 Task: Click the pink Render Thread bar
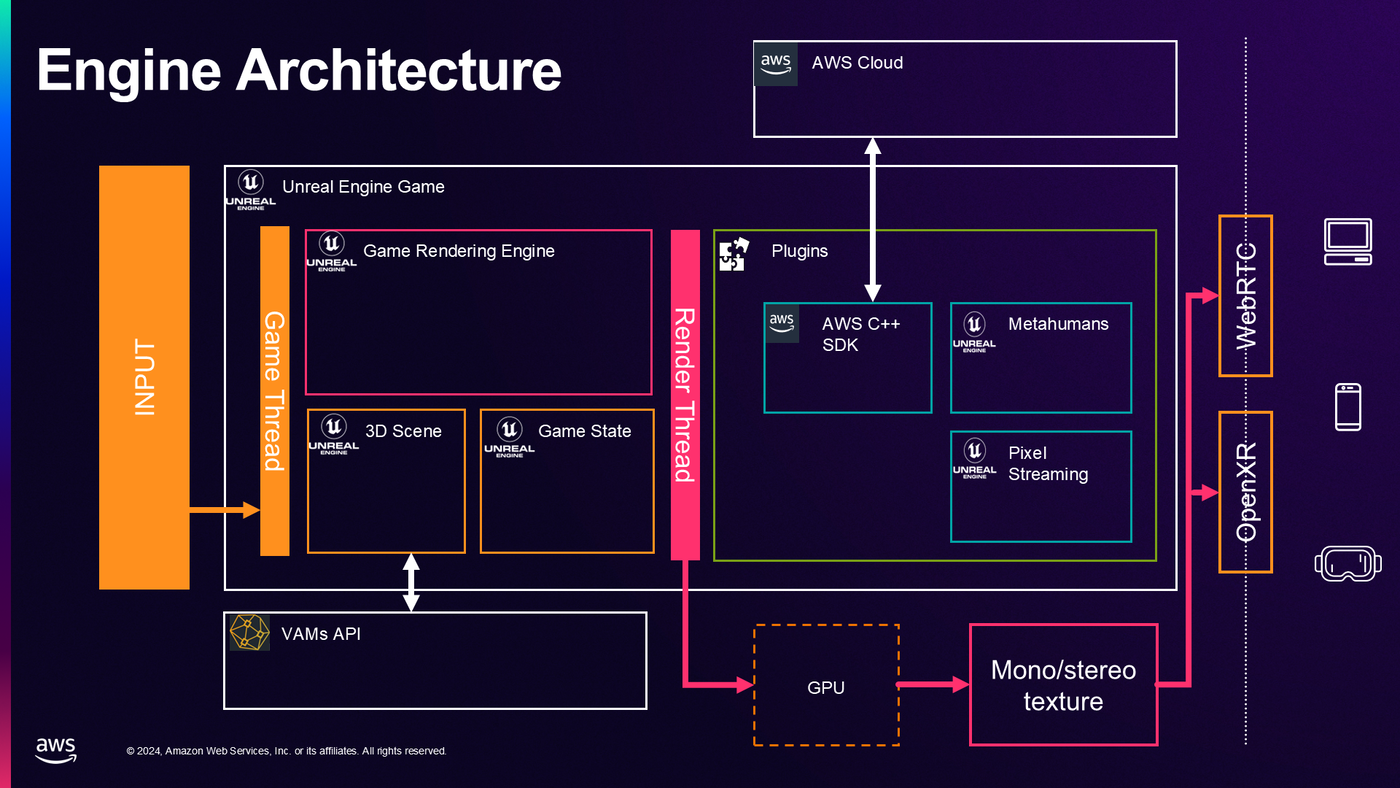click(x=684, y=395)
